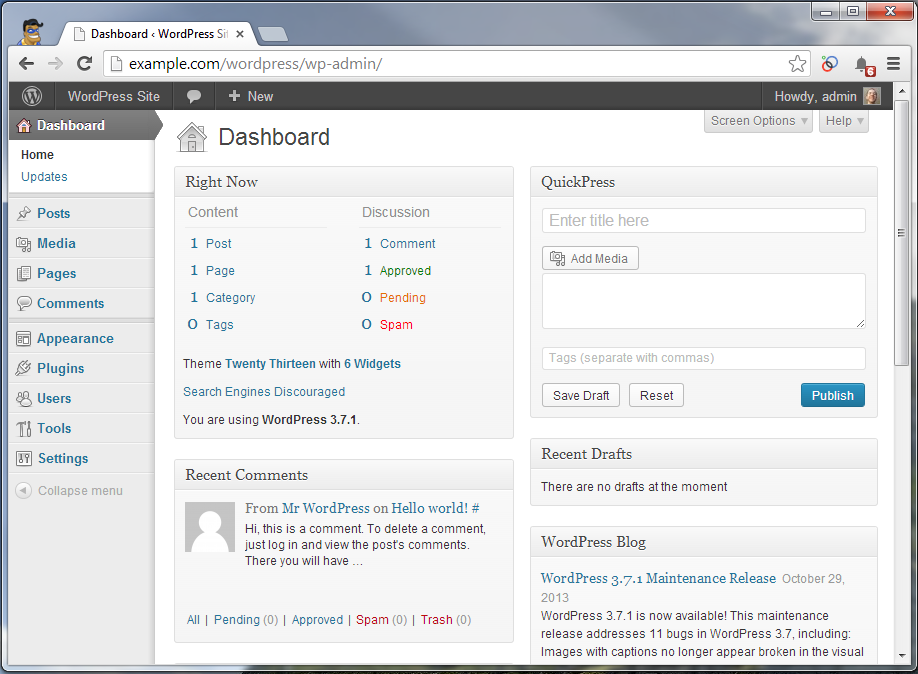Open the Twenty Thirteen theme link
Viewport: 918px width, 674px height.
pos(270,364)
